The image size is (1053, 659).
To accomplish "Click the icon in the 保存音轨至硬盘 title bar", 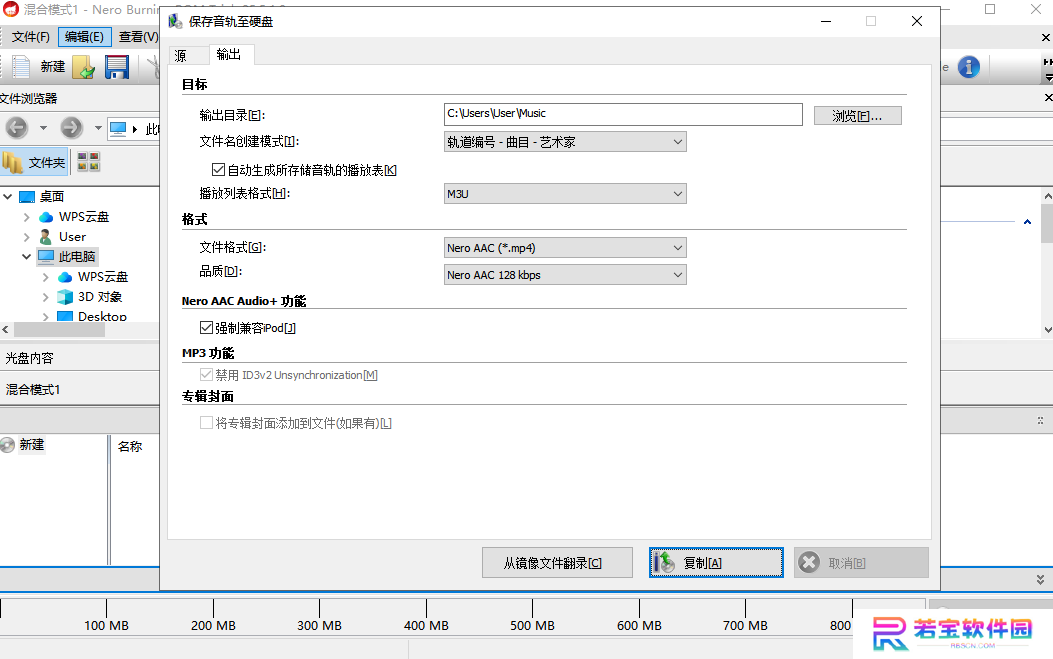I will (x=175, y=21).
